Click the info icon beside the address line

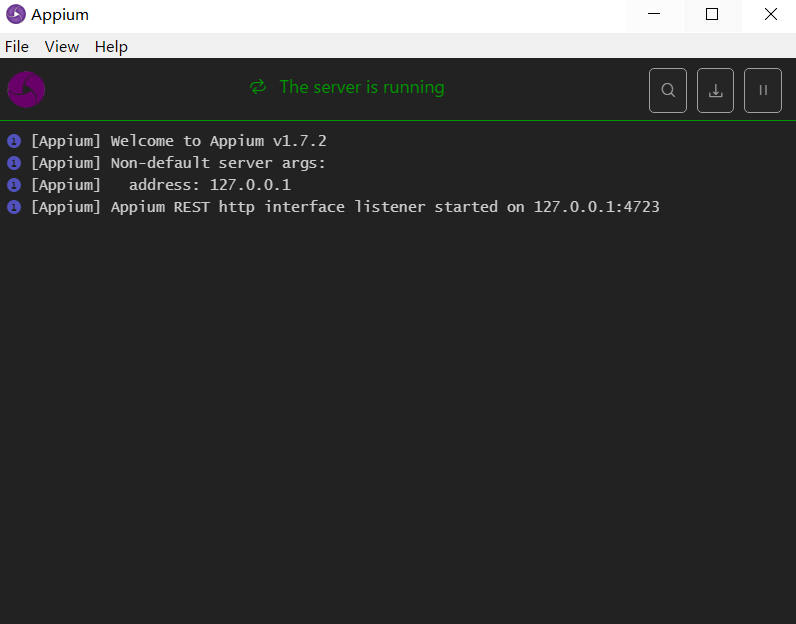pos(14,185)
